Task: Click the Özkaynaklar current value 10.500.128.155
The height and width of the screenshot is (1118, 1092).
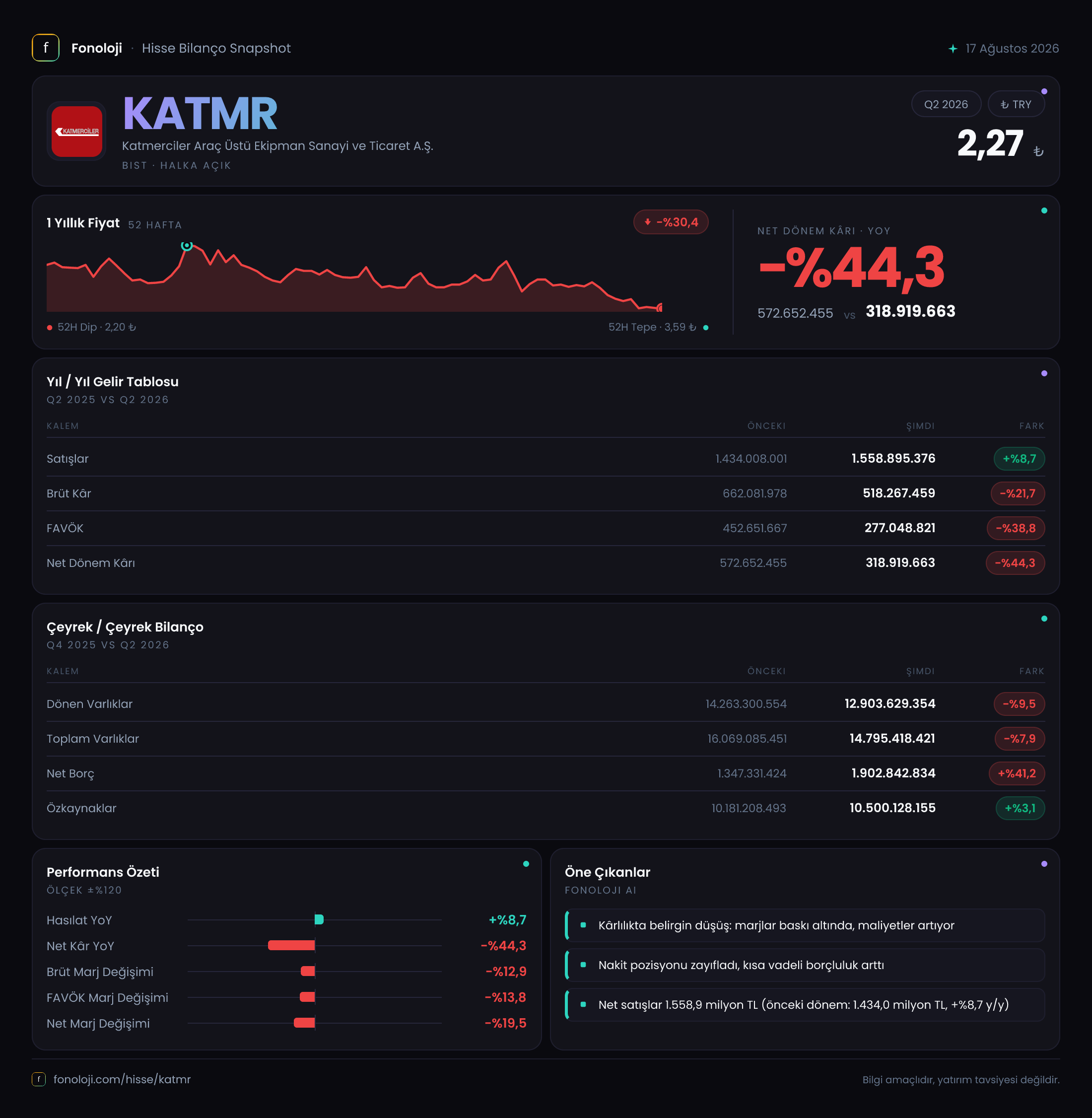Action: pos(892,808)
